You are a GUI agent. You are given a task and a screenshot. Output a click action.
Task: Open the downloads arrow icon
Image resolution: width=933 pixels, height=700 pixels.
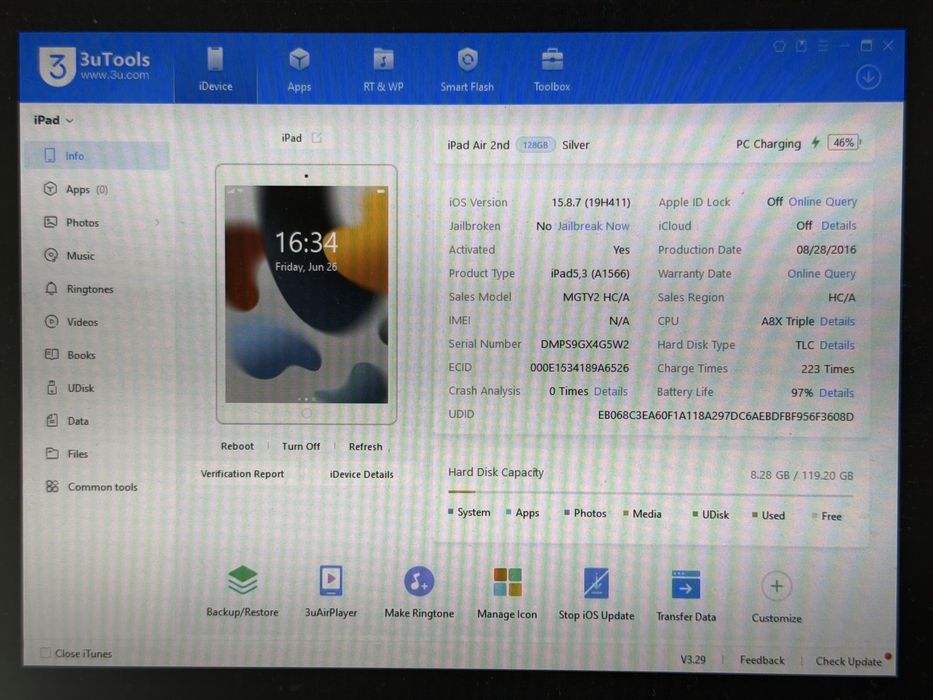click(868, 77)
